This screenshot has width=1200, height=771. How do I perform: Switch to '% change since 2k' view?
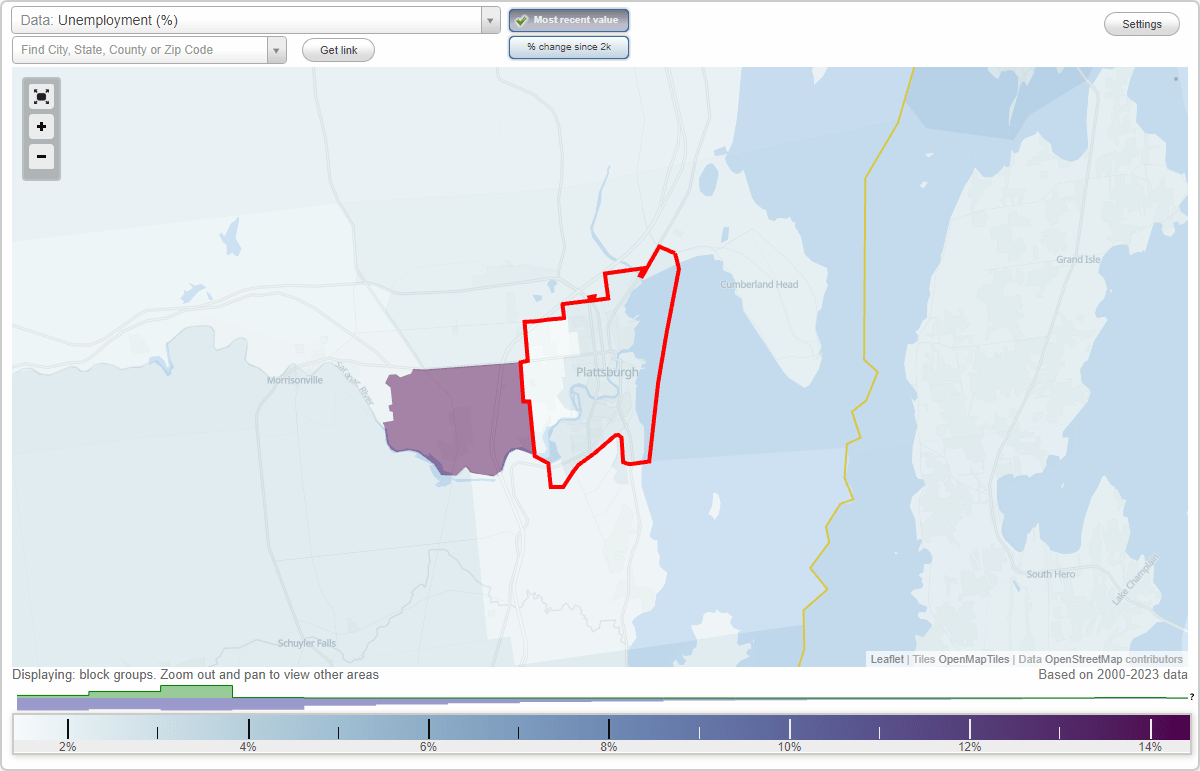pos(568,46)
